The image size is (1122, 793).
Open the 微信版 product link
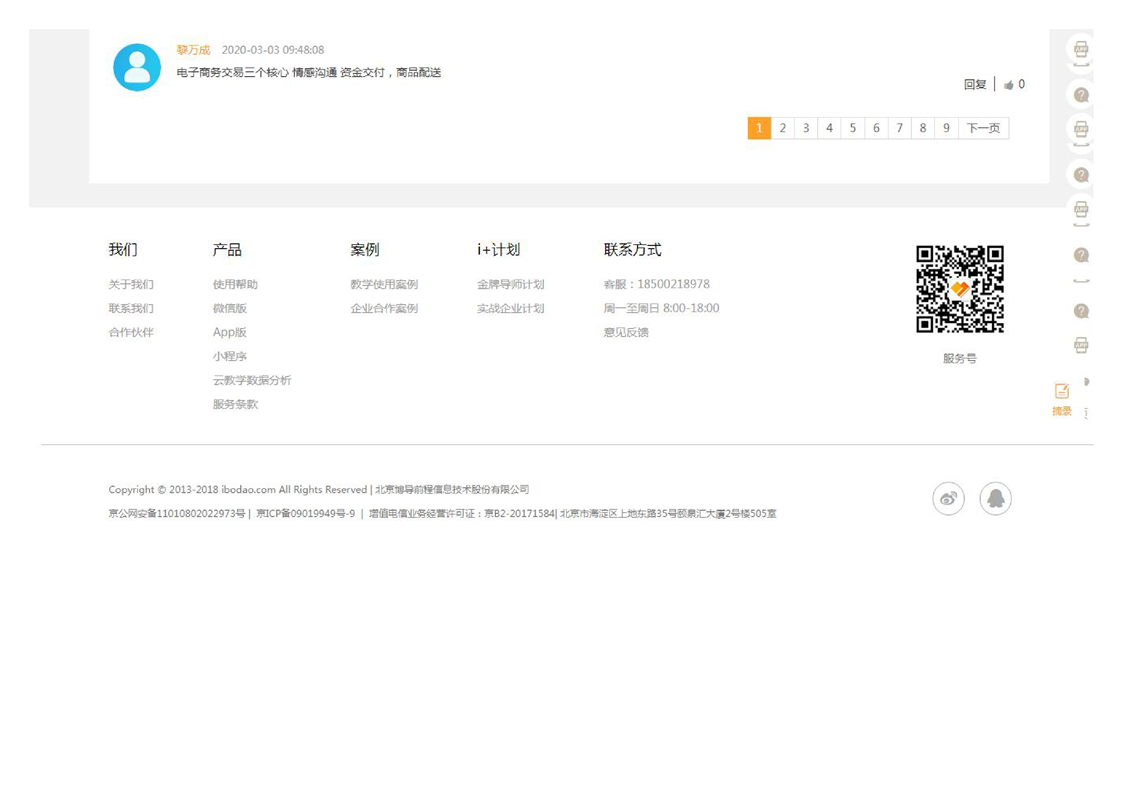coord(229,309)
